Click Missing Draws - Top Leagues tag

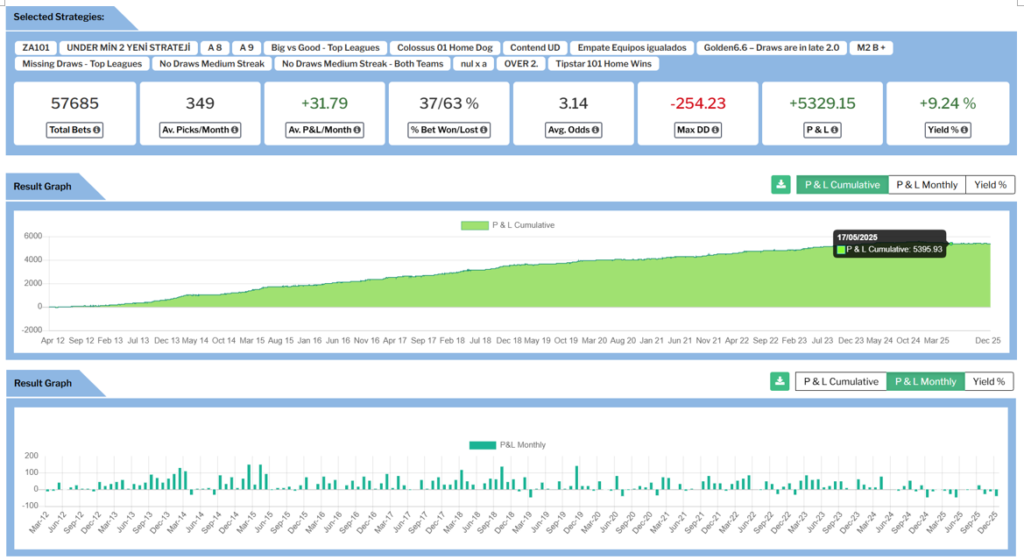(x=81, y=64)
